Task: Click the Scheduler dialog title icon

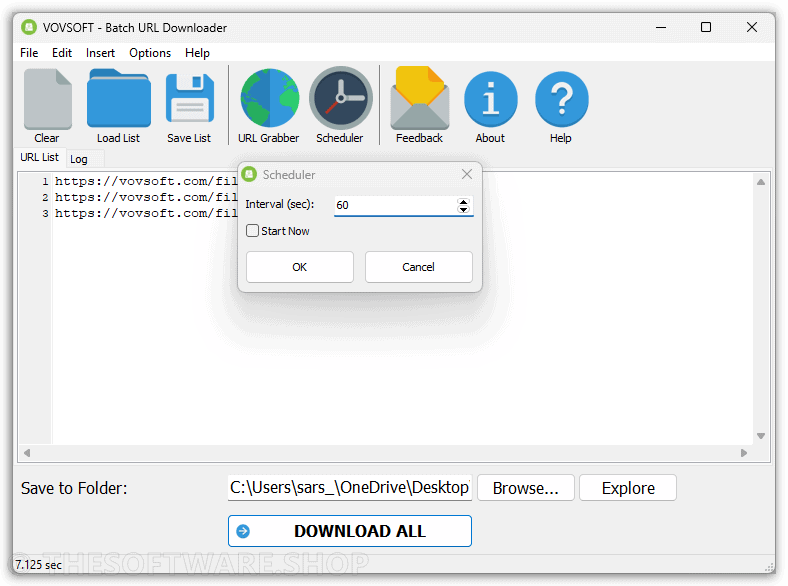Action: tap(249, 174)
